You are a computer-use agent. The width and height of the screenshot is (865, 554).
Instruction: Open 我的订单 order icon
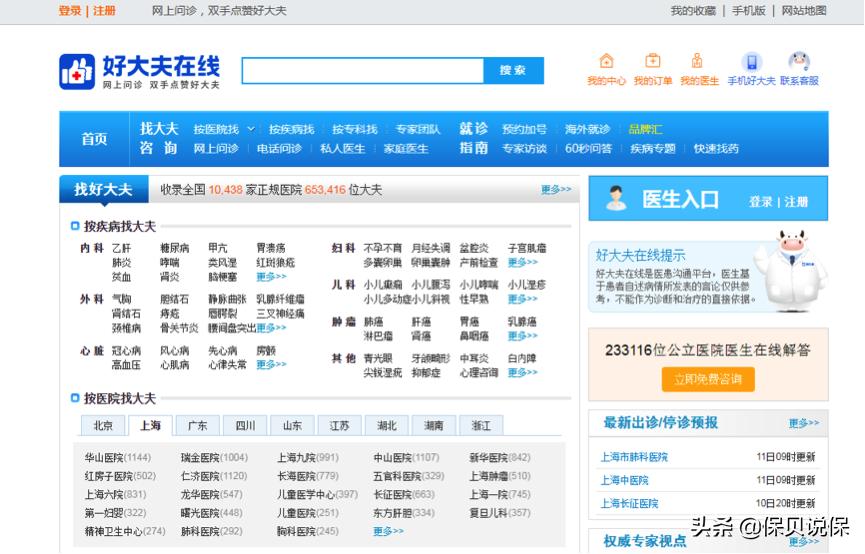coord(653,61)
